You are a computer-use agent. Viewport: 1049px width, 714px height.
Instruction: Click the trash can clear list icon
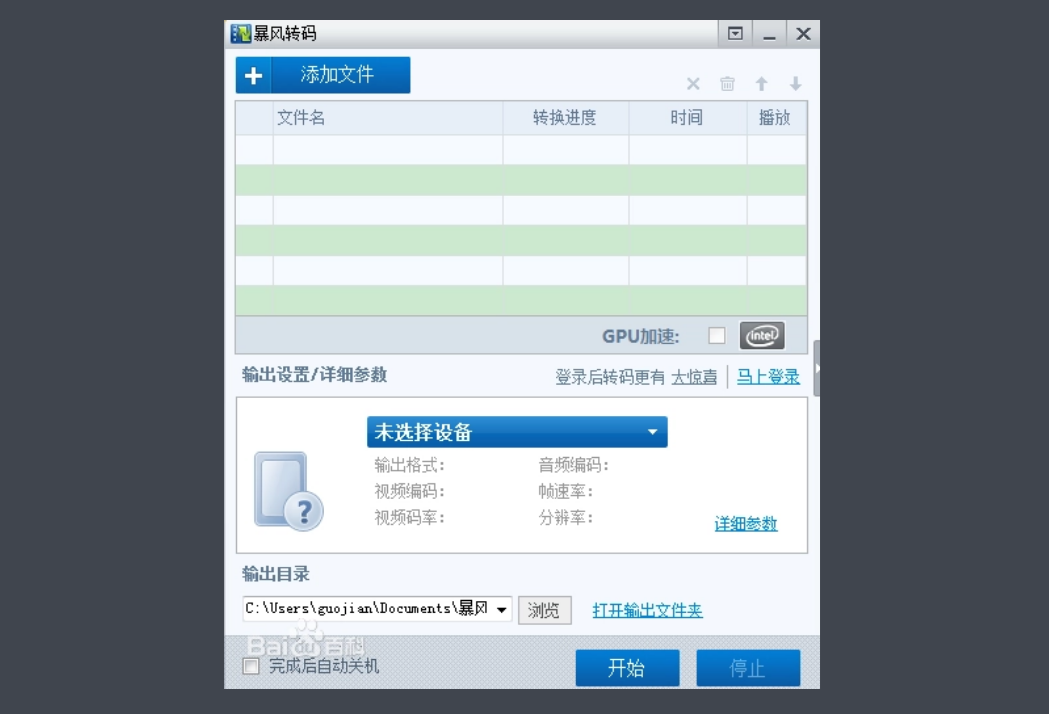pyautogui.click(x=727, y=84)
